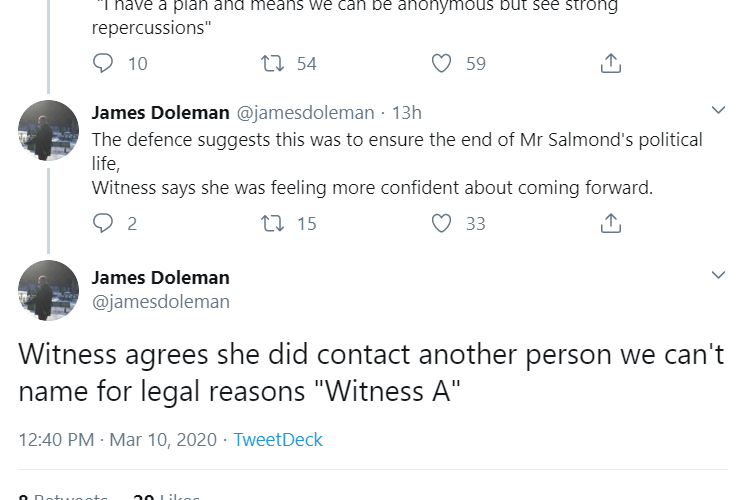Reply to the tweet with 10 replies
Image resolution: width=744 pixels, height=500 pixels.
(104, 63)
